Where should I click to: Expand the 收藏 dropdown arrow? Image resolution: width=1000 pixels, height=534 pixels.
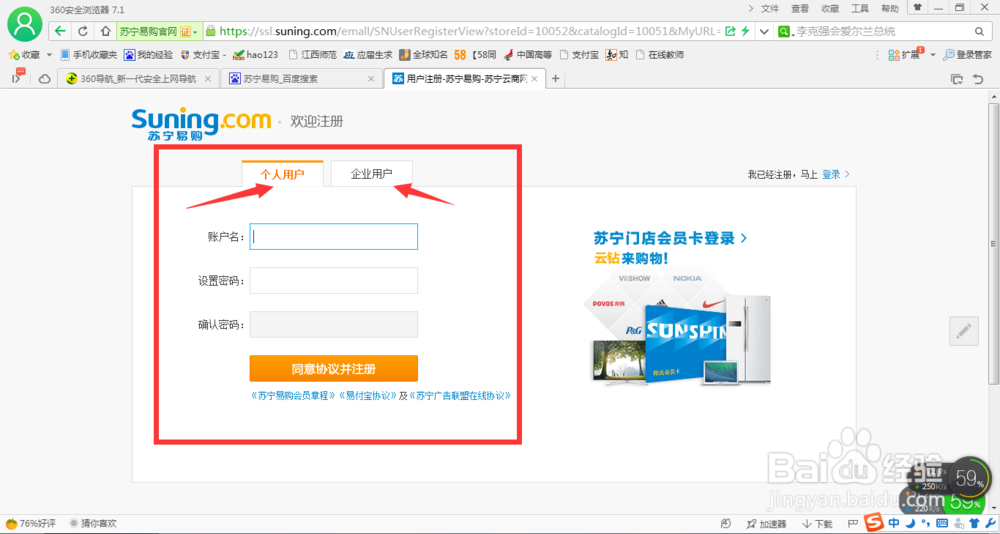pyautogui.click(x=49, y=55)
